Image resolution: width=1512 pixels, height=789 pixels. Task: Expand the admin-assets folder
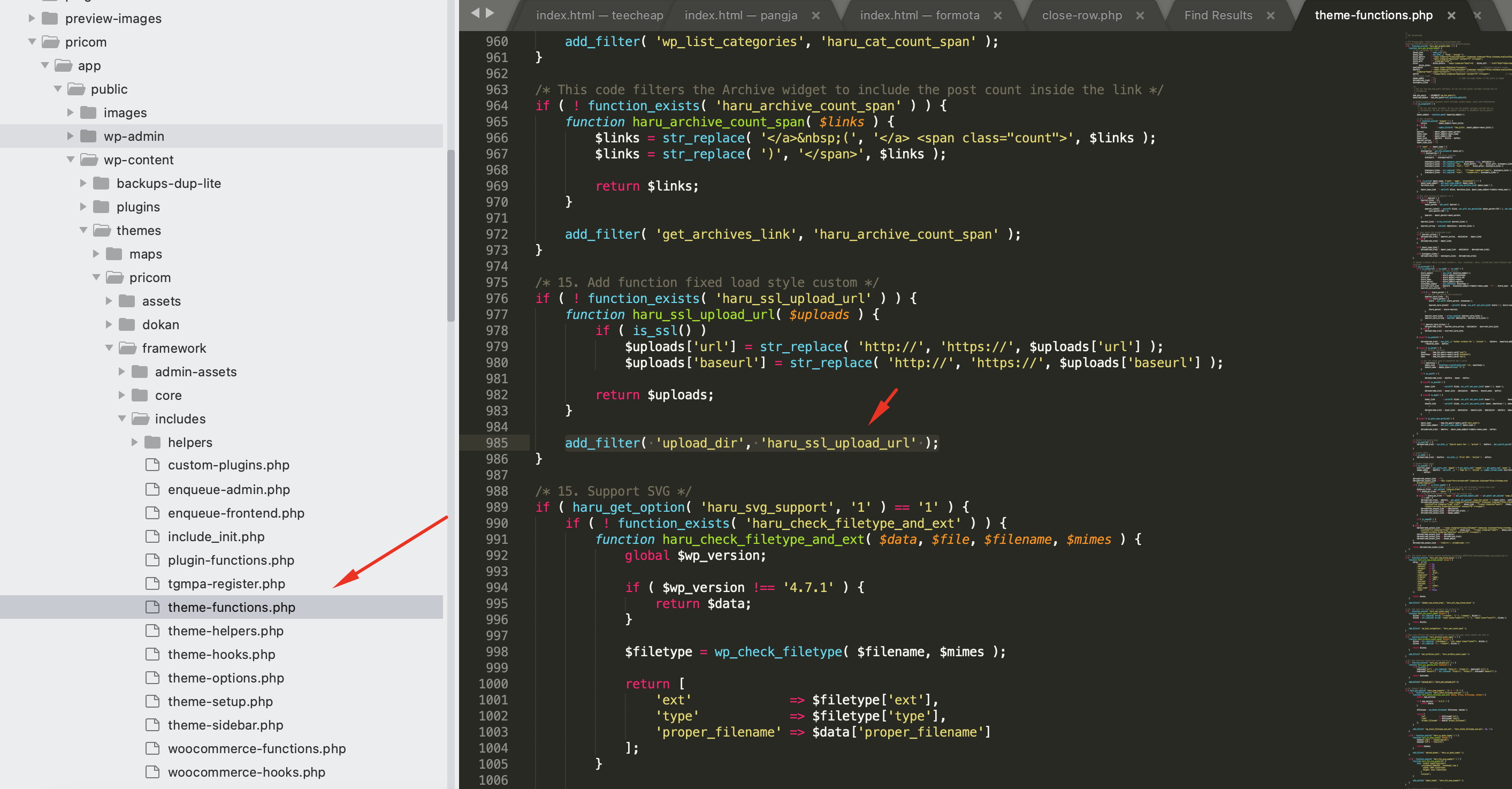click(122, 371)
